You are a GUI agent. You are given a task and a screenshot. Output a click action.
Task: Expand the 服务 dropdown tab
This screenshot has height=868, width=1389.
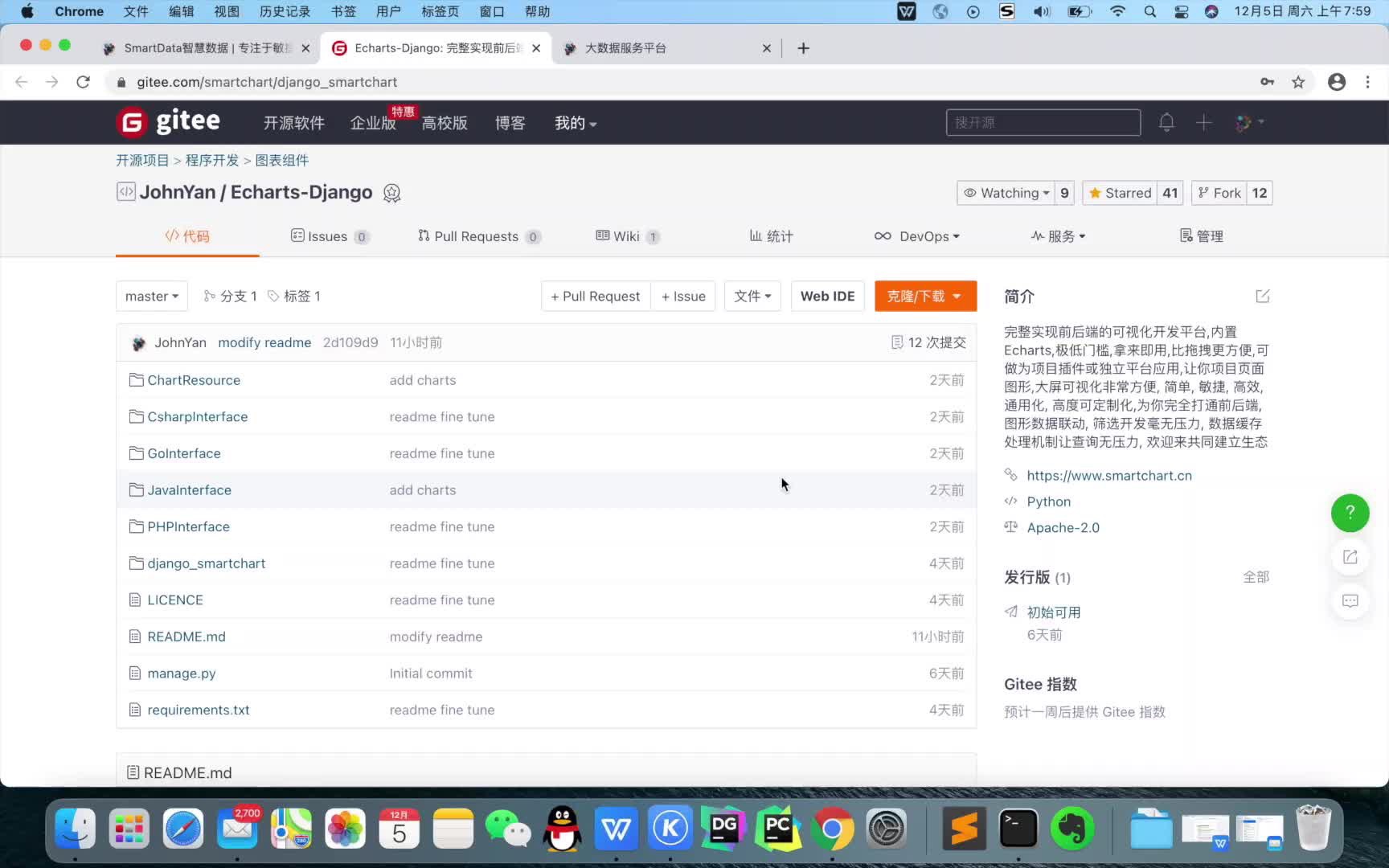click(x=1058, y=236)
